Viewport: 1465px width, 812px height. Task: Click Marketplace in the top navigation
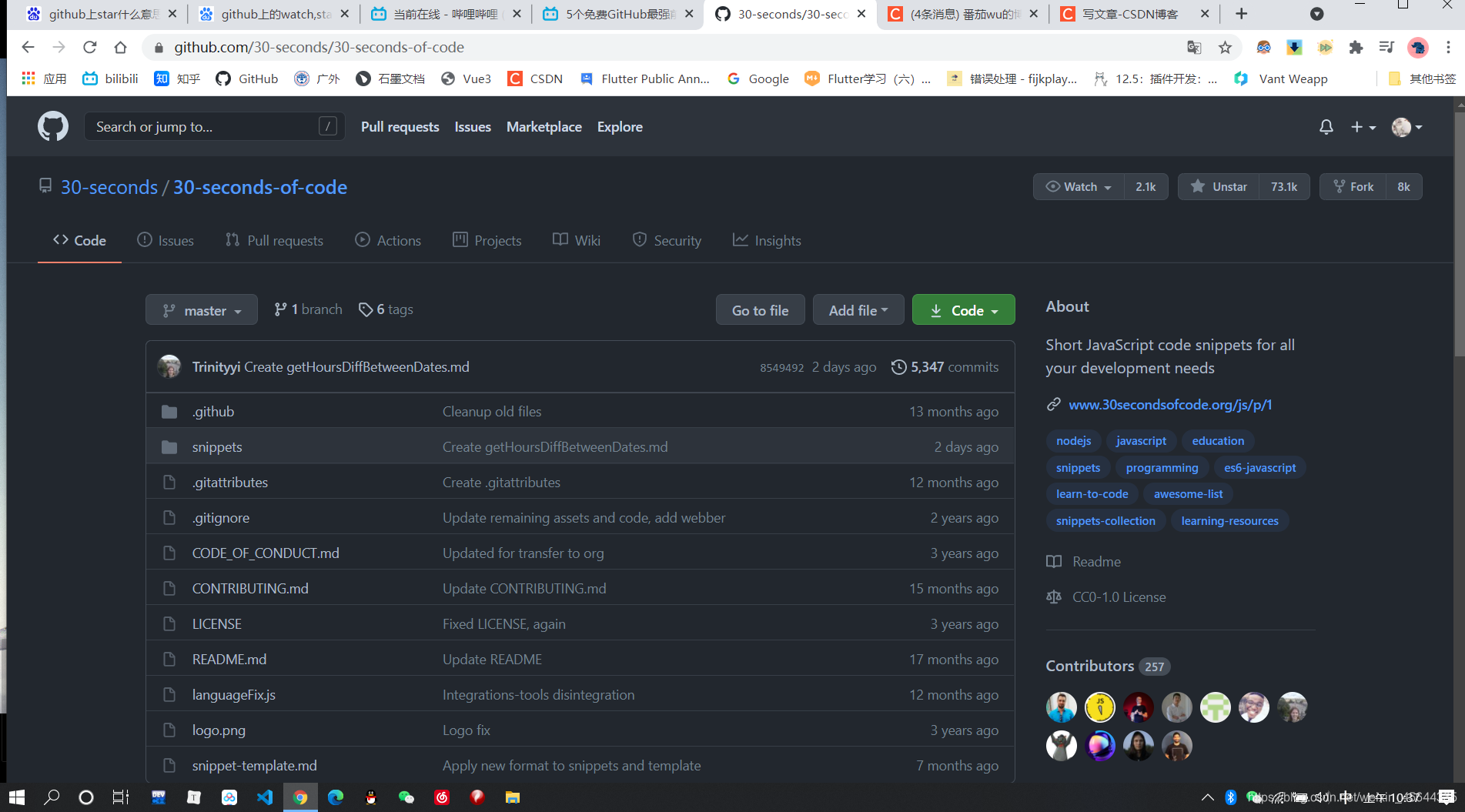click(x=544, y=127)
